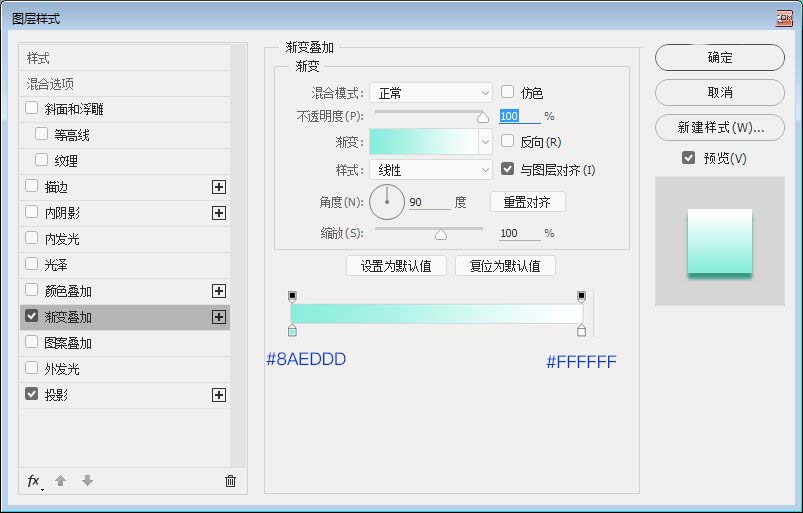Close the 图层样式 dialog window

(x=784, y=18)
